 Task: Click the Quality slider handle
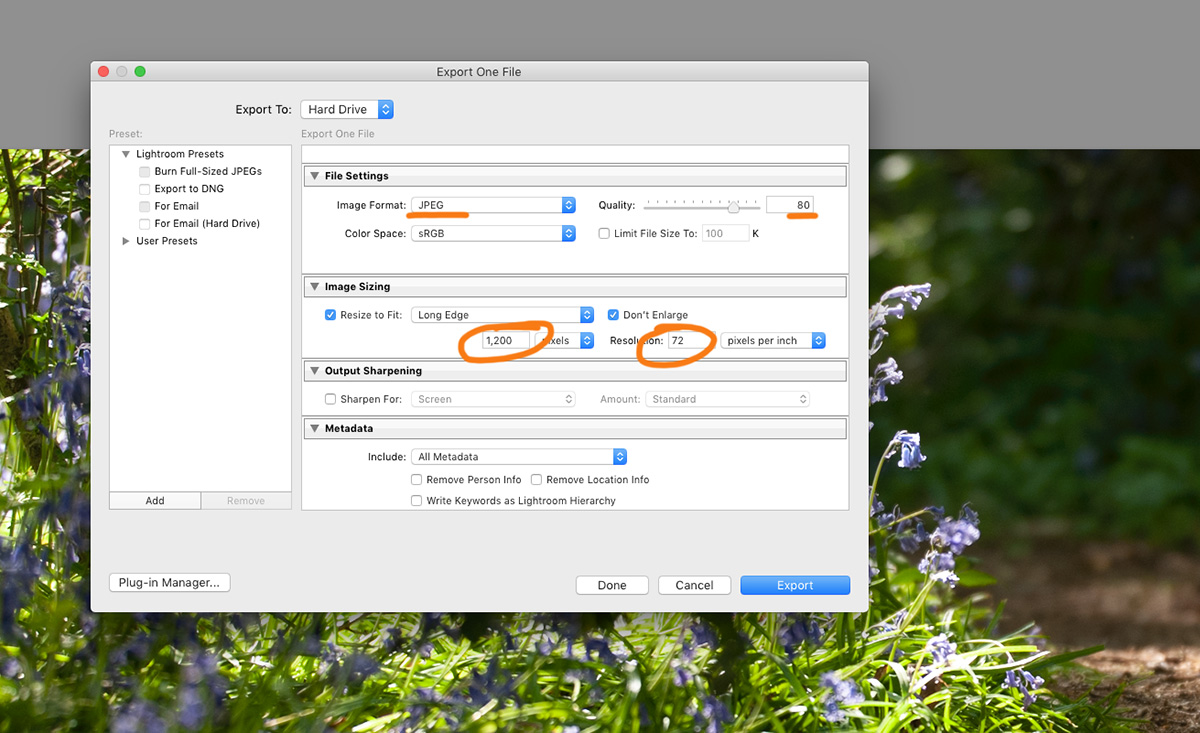click(733, 207)
